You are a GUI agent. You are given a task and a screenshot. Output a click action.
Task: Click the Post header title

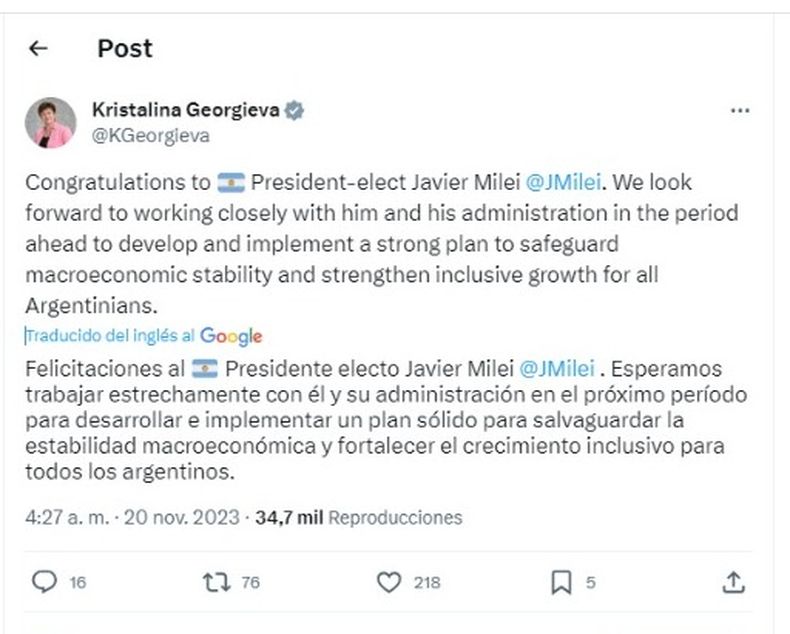tap(125, 48)
